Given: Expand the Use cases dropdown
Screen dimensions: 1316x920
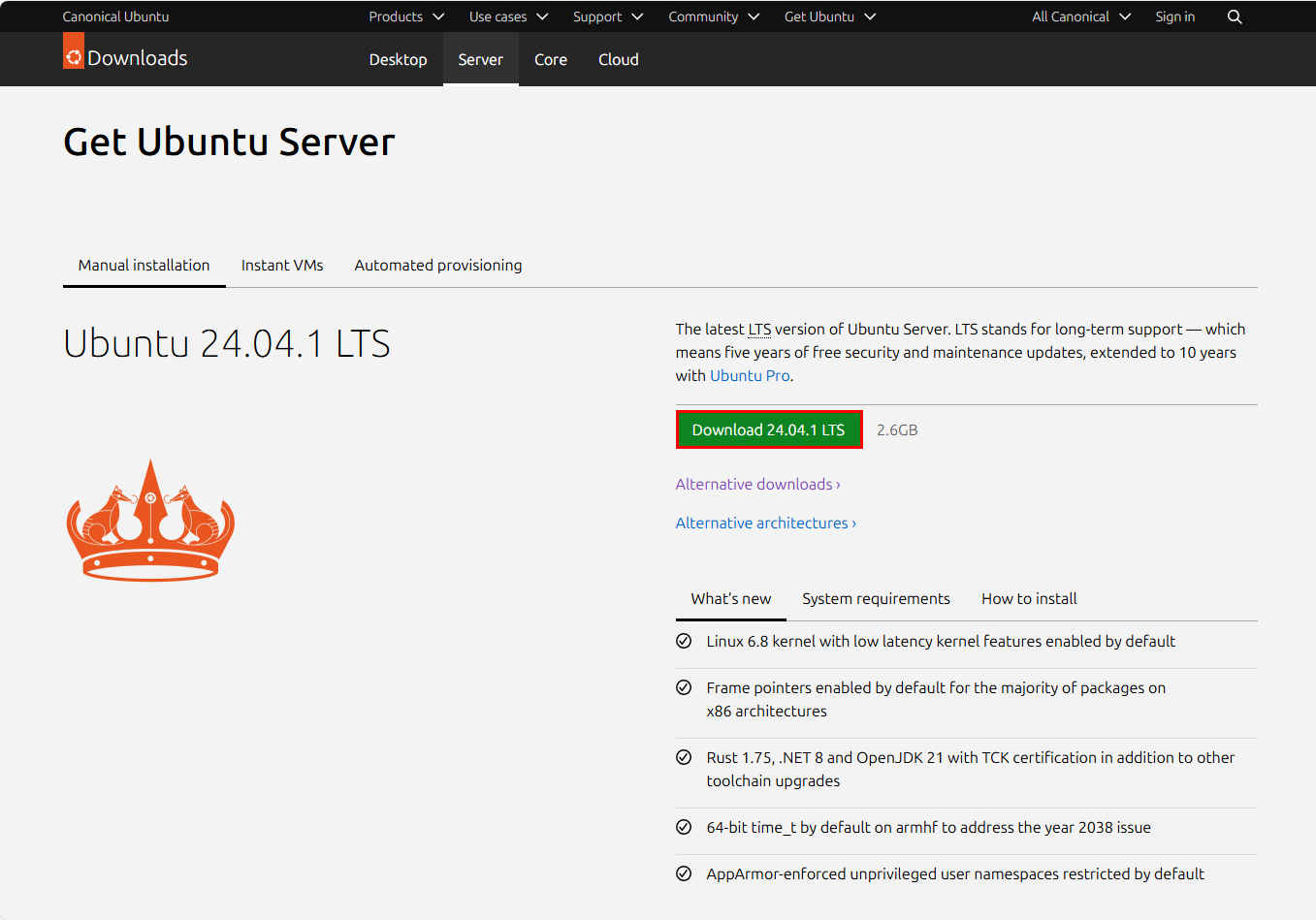Looking at the screenshot, I should click(508, 16).
